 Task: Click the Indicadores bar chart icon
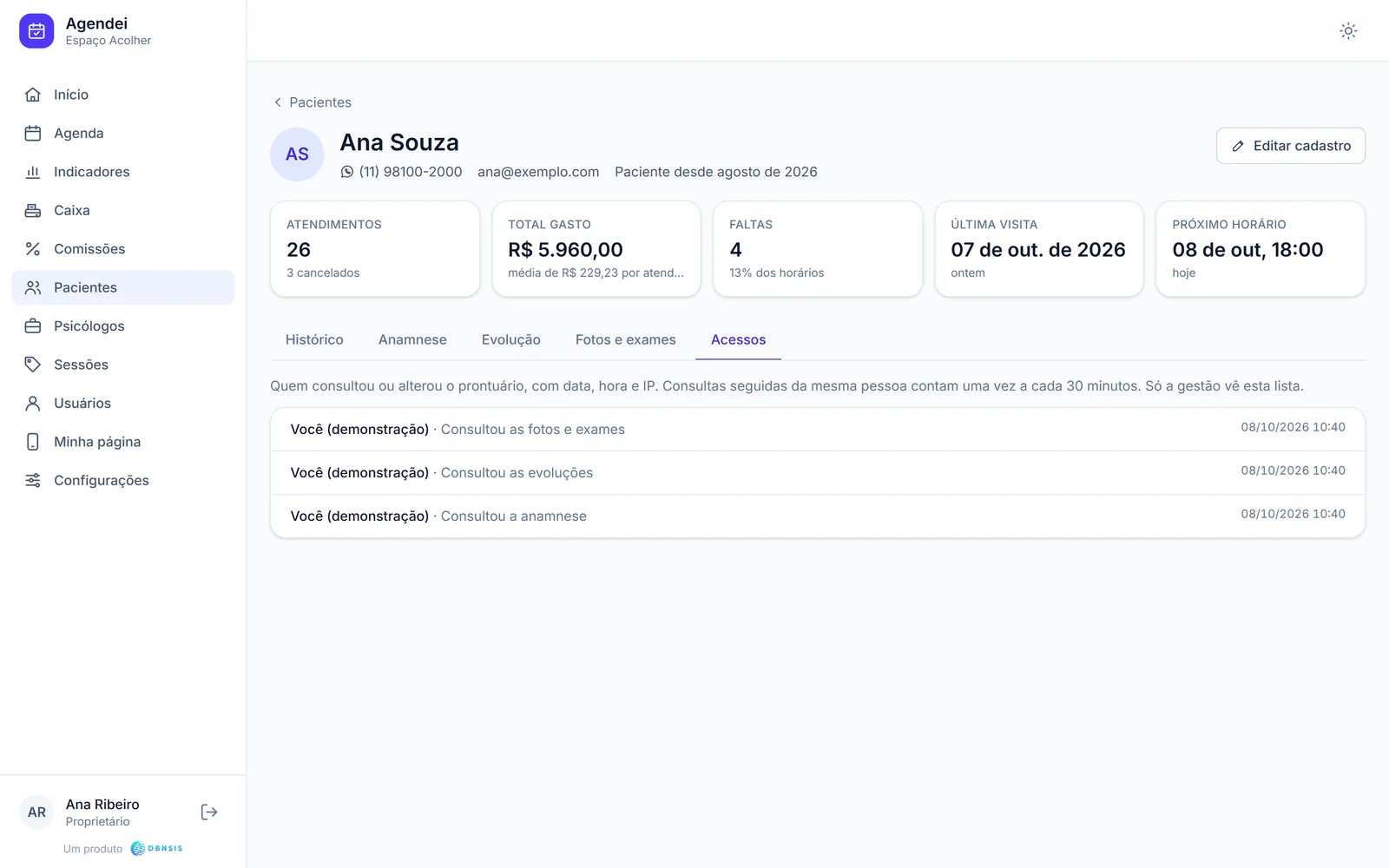(33, 172)
